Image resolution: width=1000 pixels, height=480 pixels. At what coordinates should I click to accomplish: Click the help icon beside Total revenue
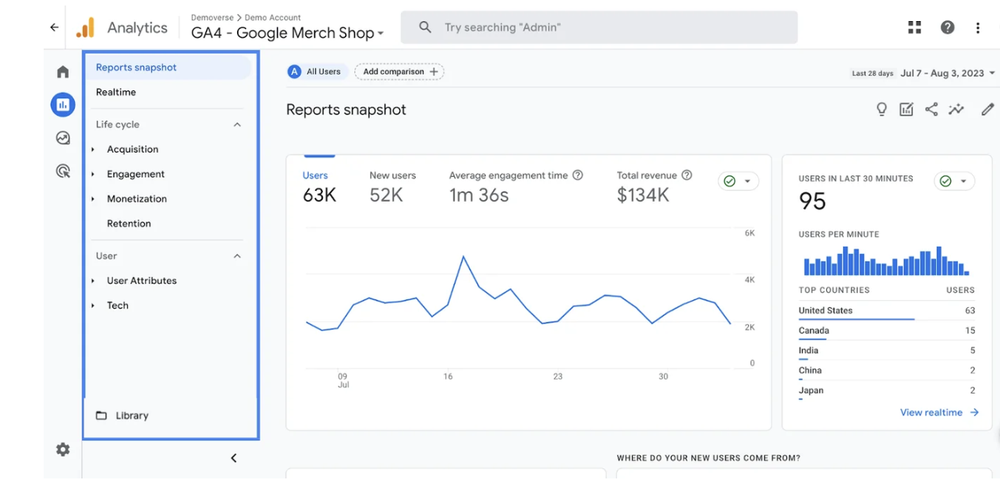point(687,175)
